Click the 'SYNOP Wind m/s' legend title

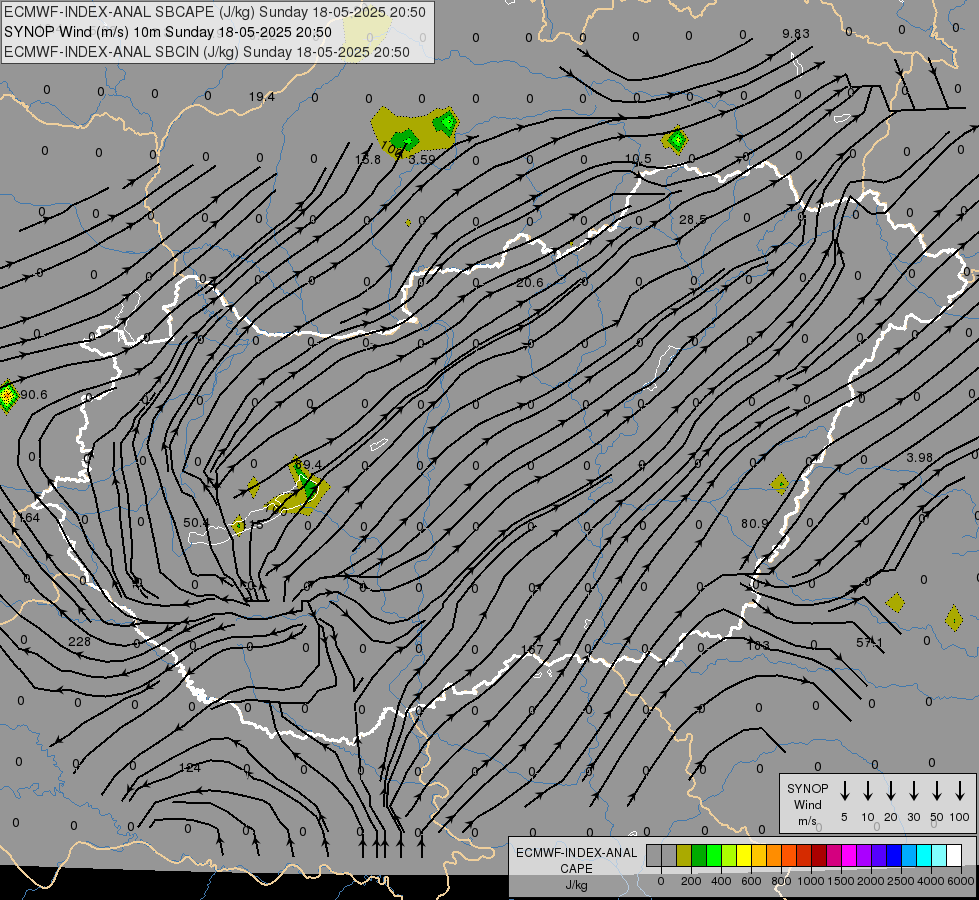click(x=807, y=804)
